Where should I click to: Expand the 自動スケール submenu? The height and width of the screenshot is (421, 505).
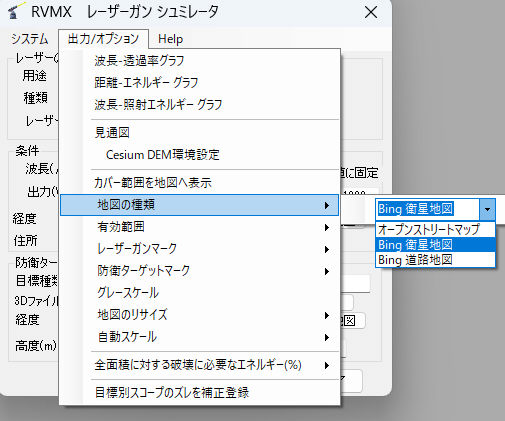pyautogui.click(x=199, y=337)
